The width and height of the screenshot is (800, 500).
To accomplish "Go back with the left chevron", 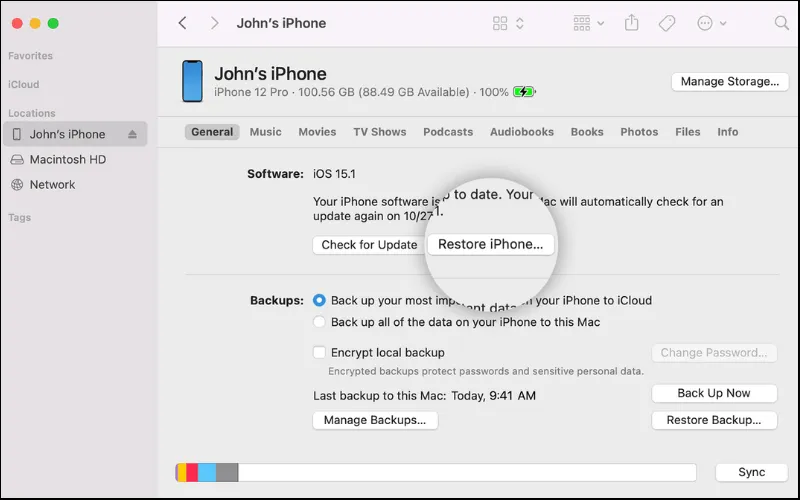I will tap(182, 23).
